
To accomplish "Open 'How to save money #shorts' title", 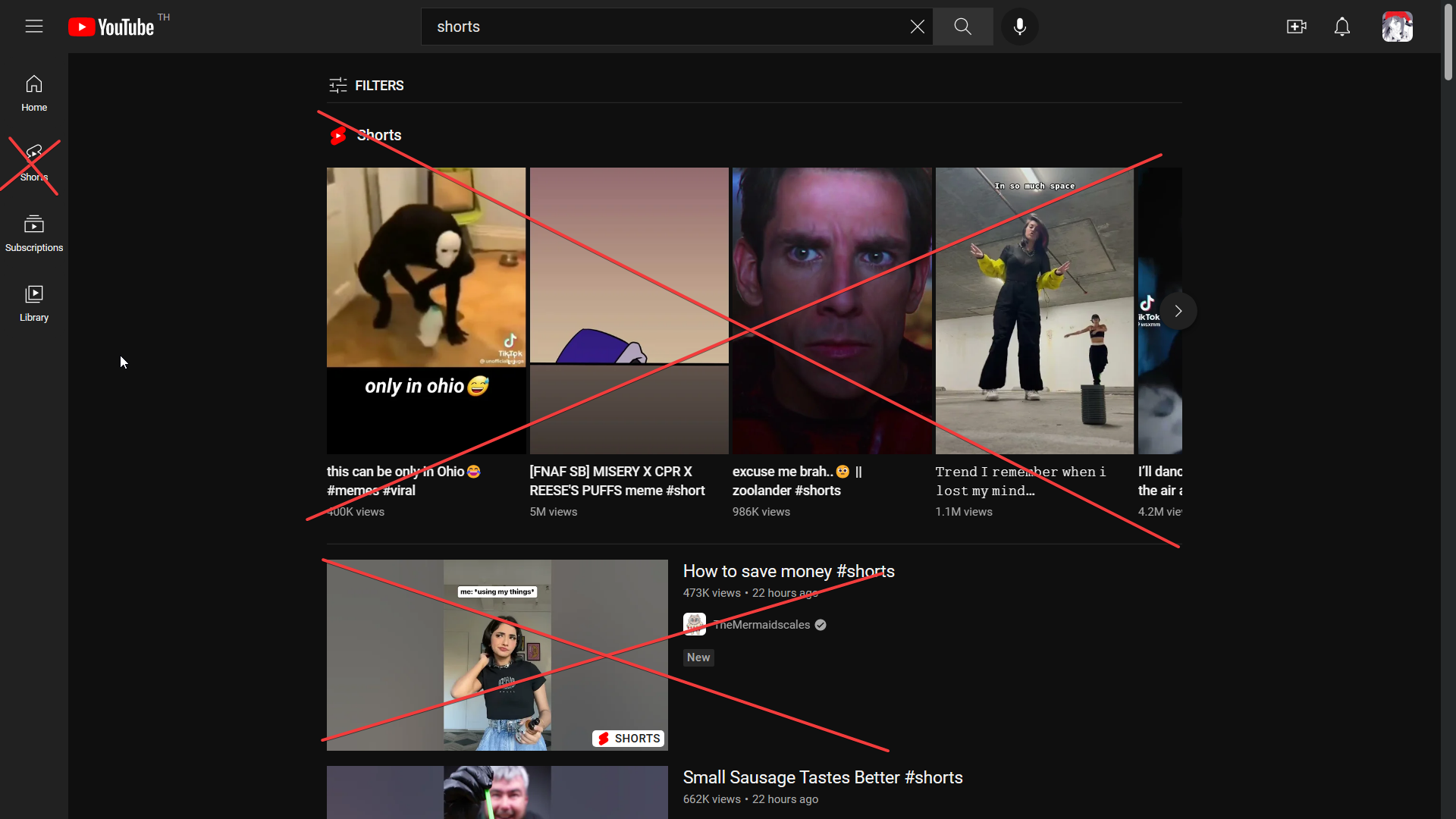I will pyautogui.click(x=788, y=571).
